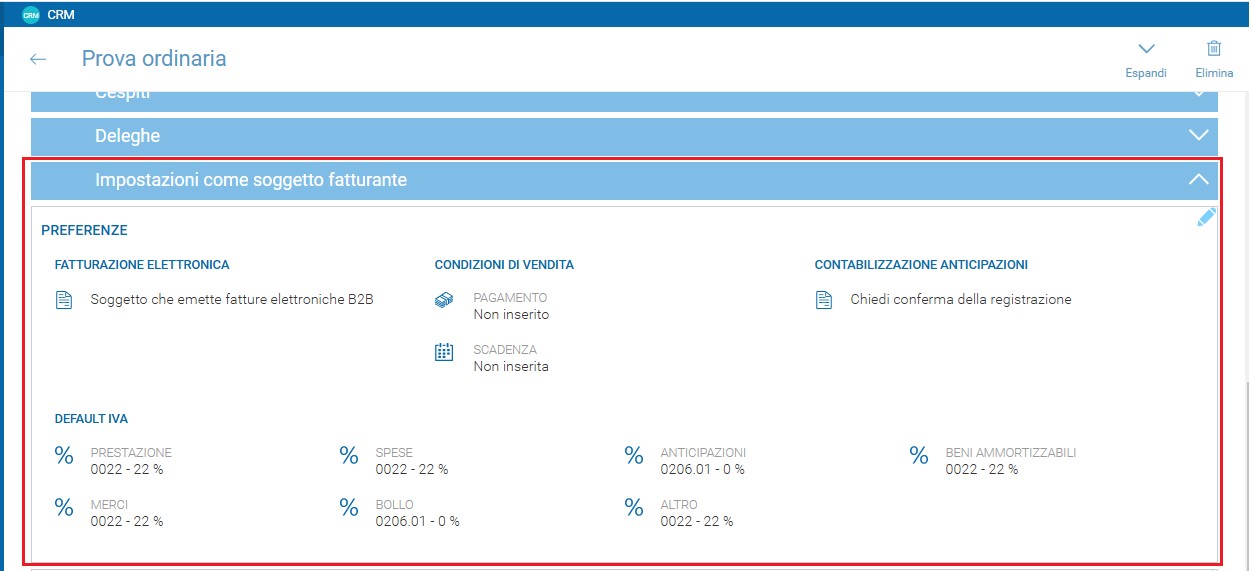The width and height of the screenshot is (1251, 571).
Task: Click the PREFERENZE heading
Action: tap(84, 230)
